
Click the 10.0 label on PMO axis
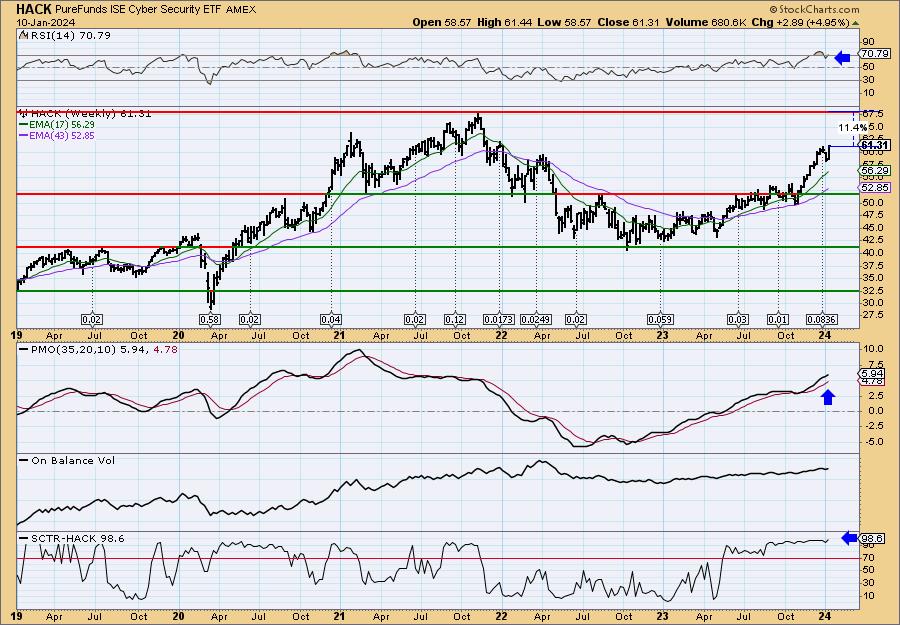(874, 349)
